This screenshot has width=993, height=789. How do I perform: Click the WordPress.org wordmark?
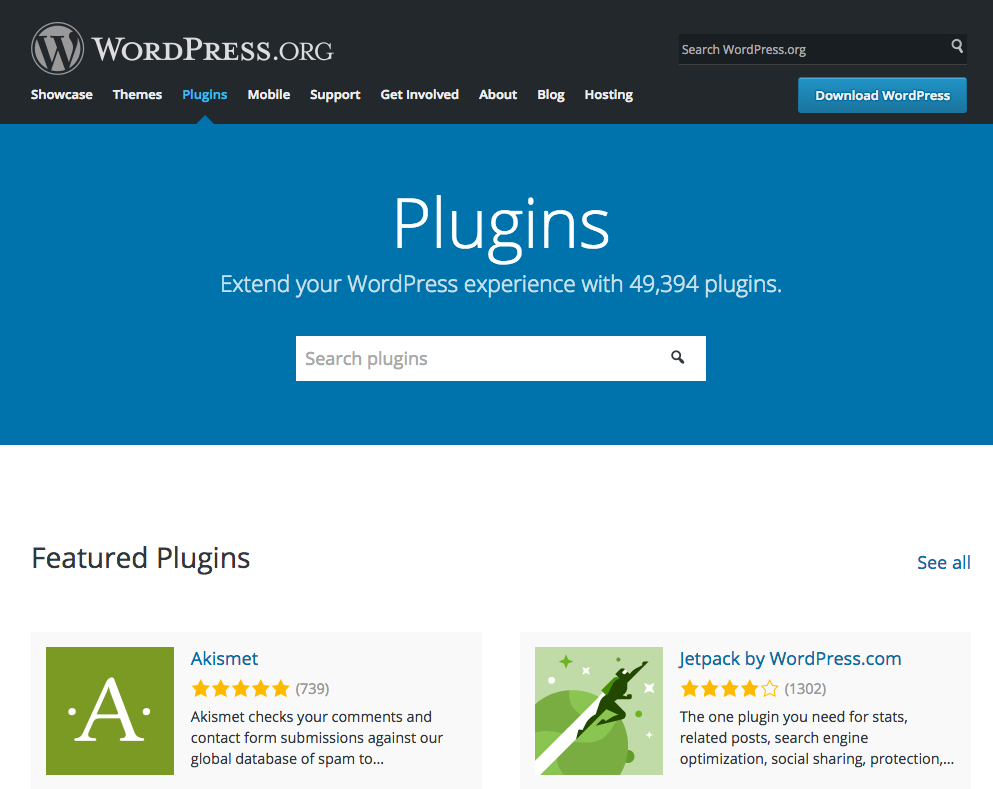pos(213,49)
